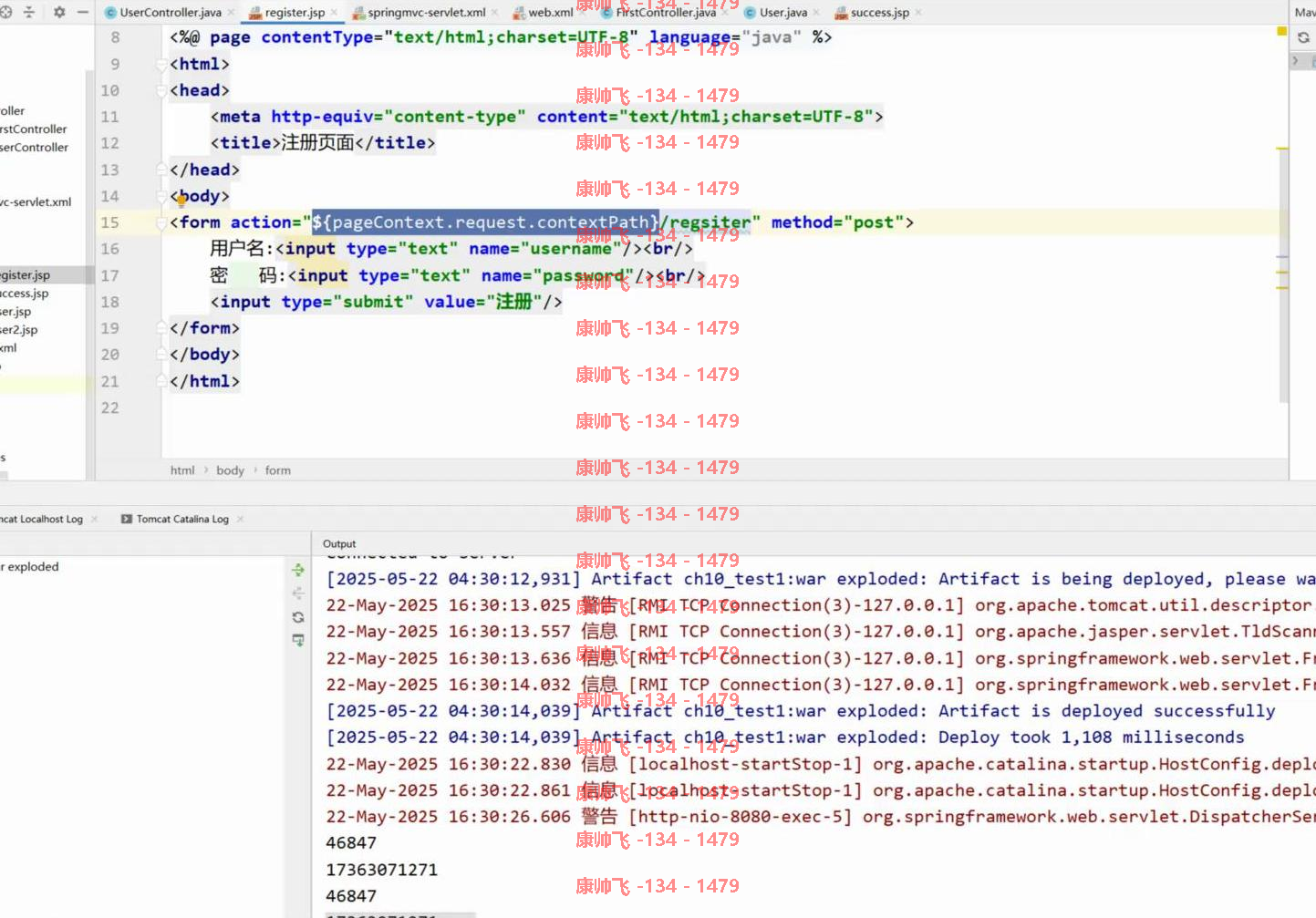The image size is (1316, 918).
Task: Click the submit input line 18
Action: (x=387, y=302)
